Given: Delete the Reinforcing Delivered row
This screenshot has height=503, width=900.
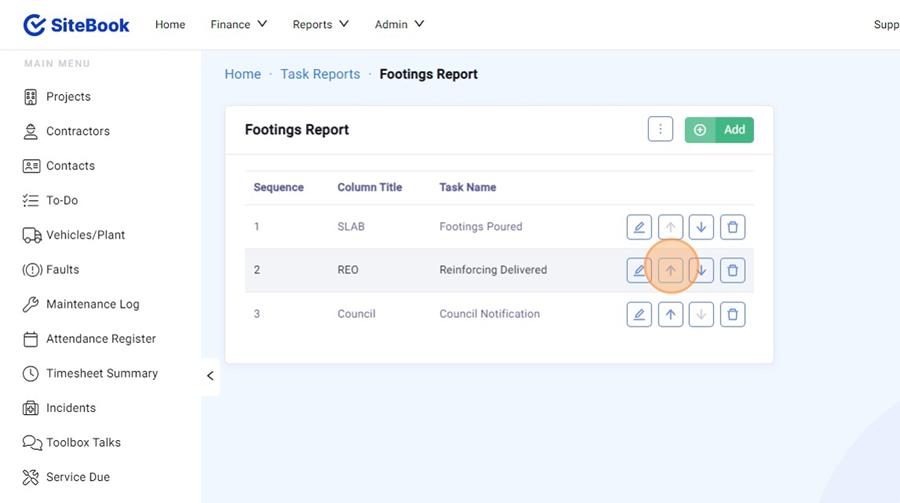Looking at the screenshot, I should 732,270.
